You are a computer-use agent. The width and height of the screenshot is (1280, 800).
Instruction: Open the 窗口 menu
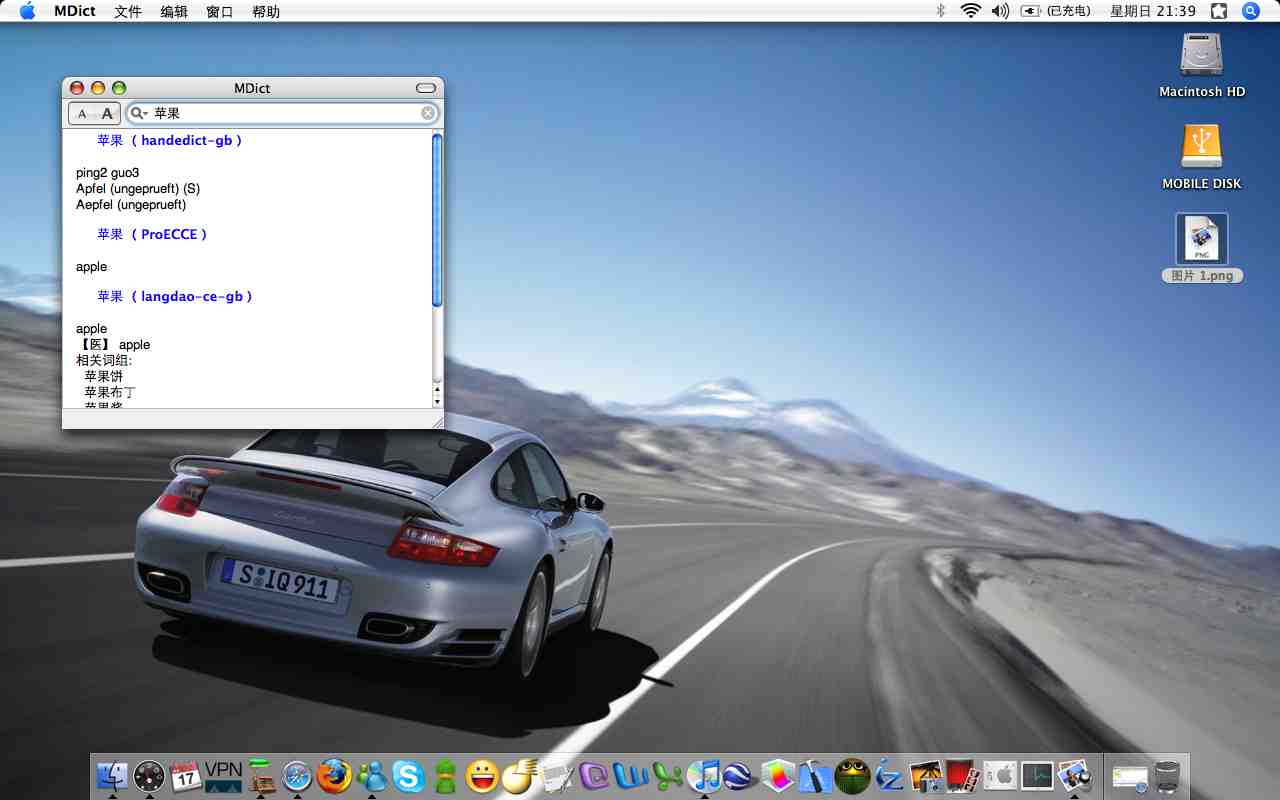220,12
